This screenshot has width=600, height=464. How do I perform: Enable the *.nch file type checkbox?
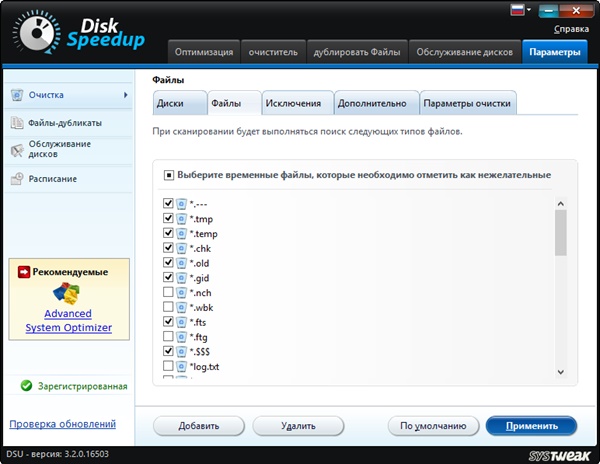168,293
